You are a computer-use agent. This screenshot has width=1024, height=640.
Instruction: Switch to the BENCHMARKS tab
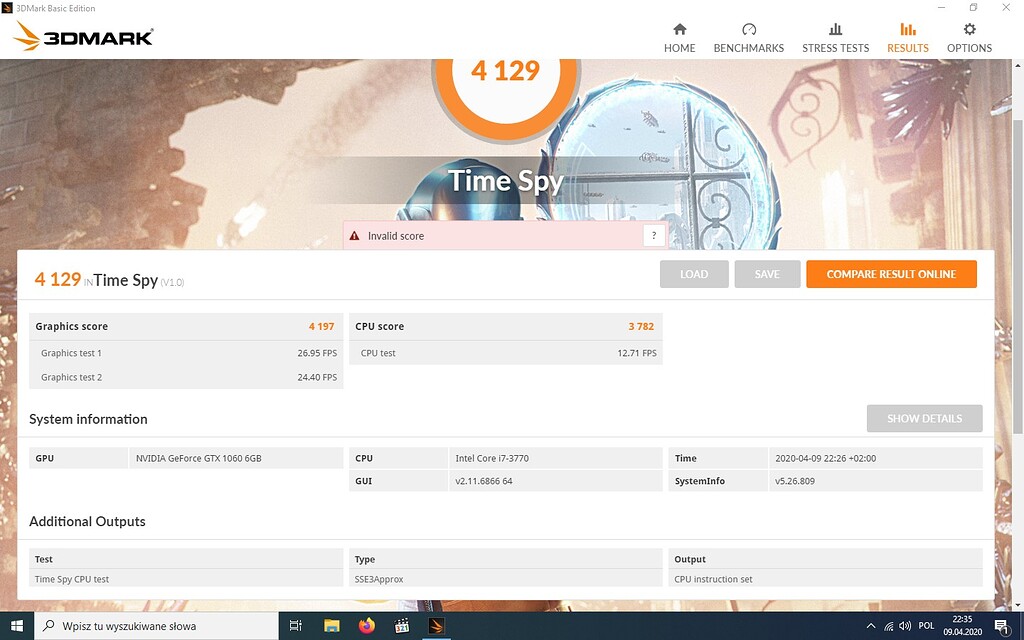[x=748, y=38]
